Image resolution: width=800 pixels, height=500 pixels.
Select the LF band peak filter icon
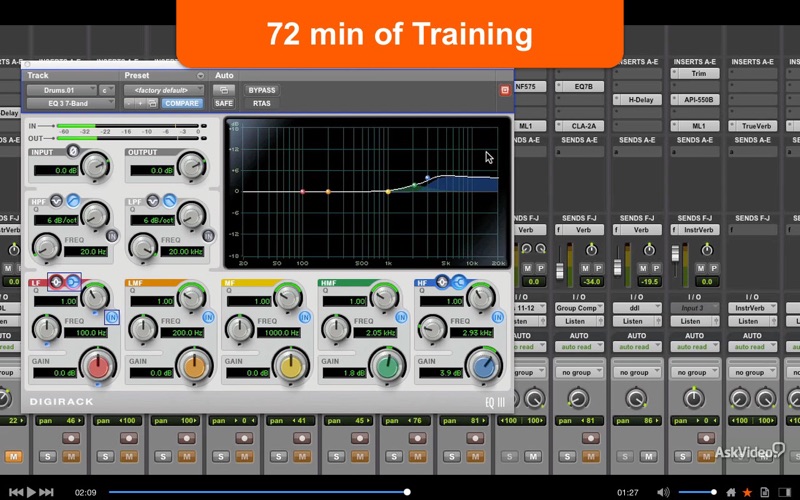point(56,282)
